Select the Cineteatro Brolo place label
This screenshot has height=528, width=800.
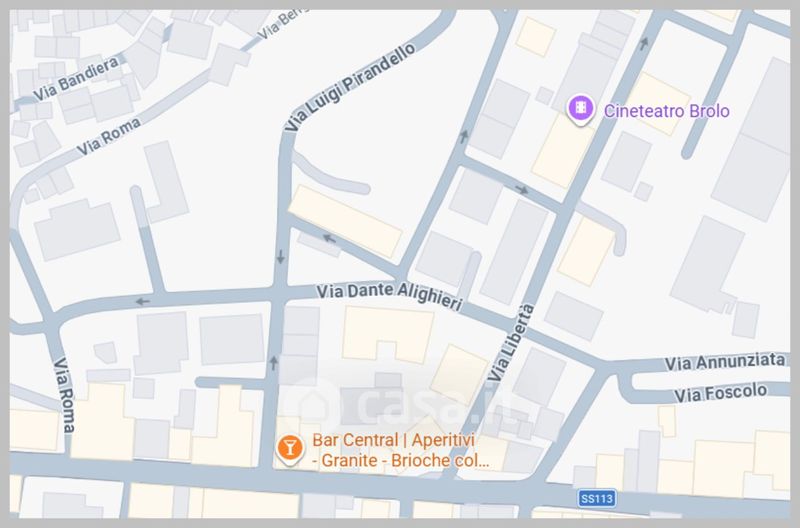click(x=666, y=111)
